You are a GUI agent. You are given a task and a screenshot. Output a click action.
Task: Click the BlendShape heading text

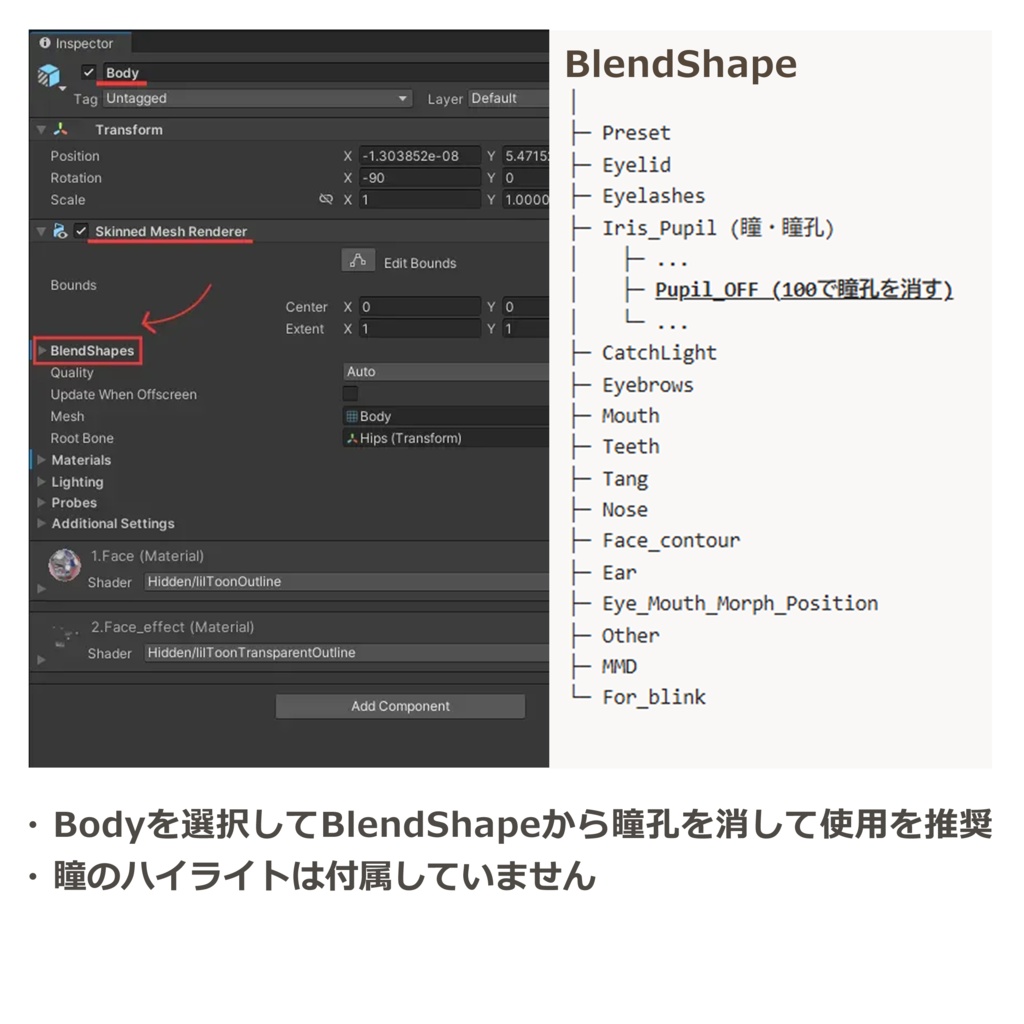[x=681, y=64]
